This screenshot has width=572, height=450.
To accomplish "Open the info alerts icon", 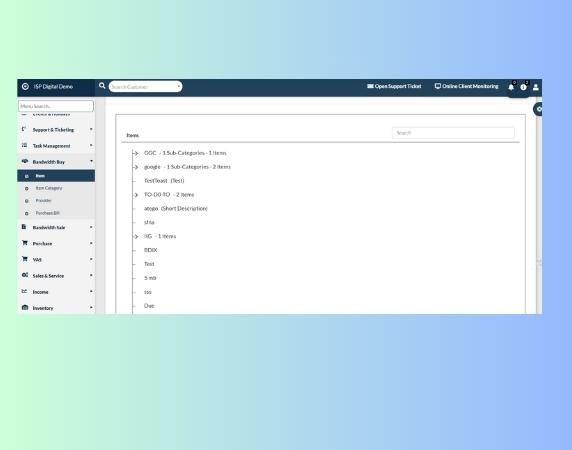I will [523, 87].
